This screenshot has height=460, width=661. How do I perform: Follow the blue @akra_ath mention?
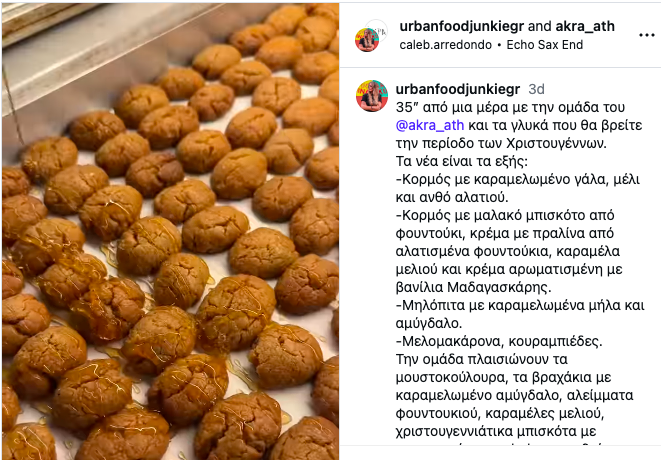pos(430,125)
